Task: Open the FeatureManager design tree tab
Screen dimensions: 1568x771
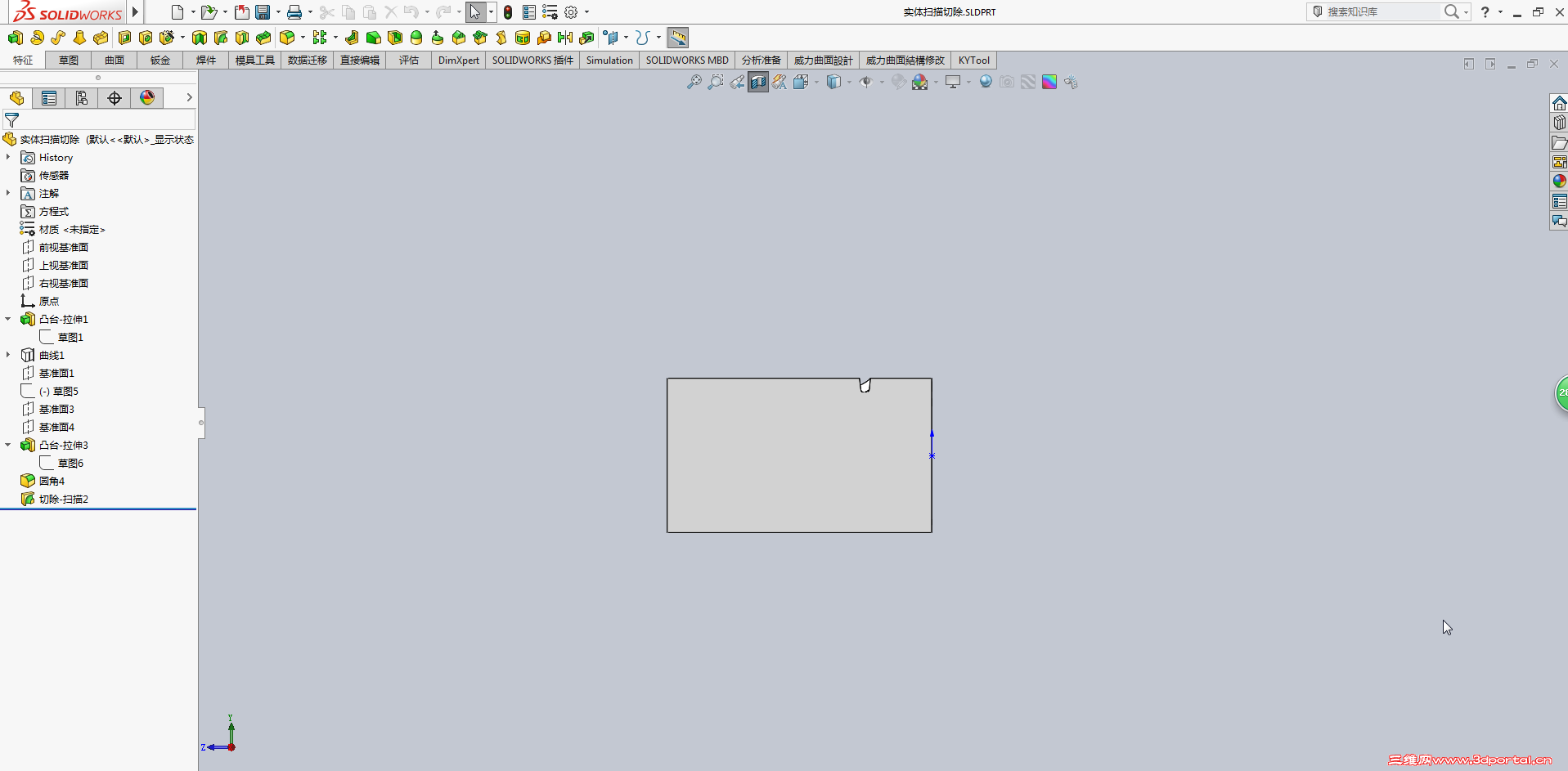Action: [16, 98]
